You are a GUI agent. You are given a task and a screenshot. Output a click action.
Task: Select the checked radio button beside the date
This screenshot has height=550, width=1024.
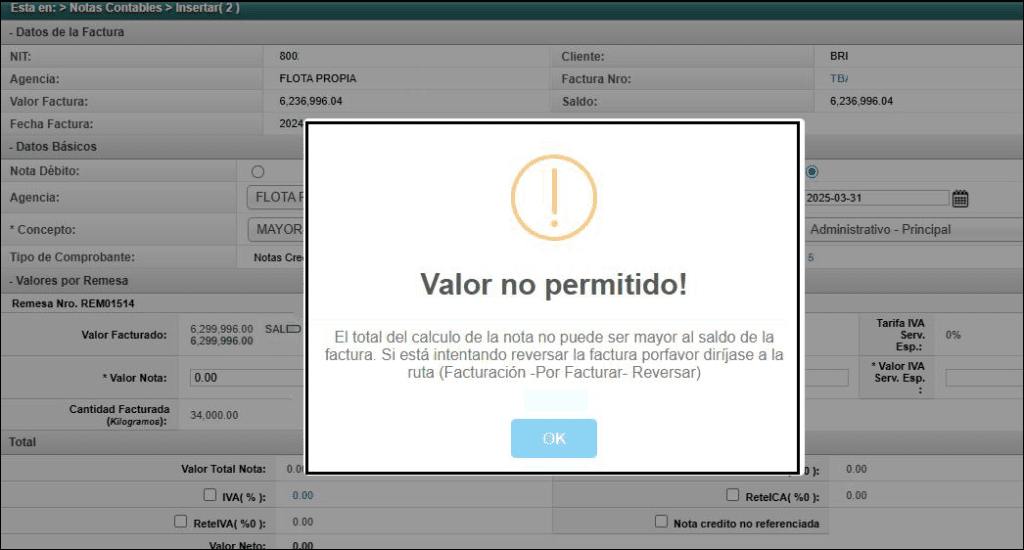811,172
